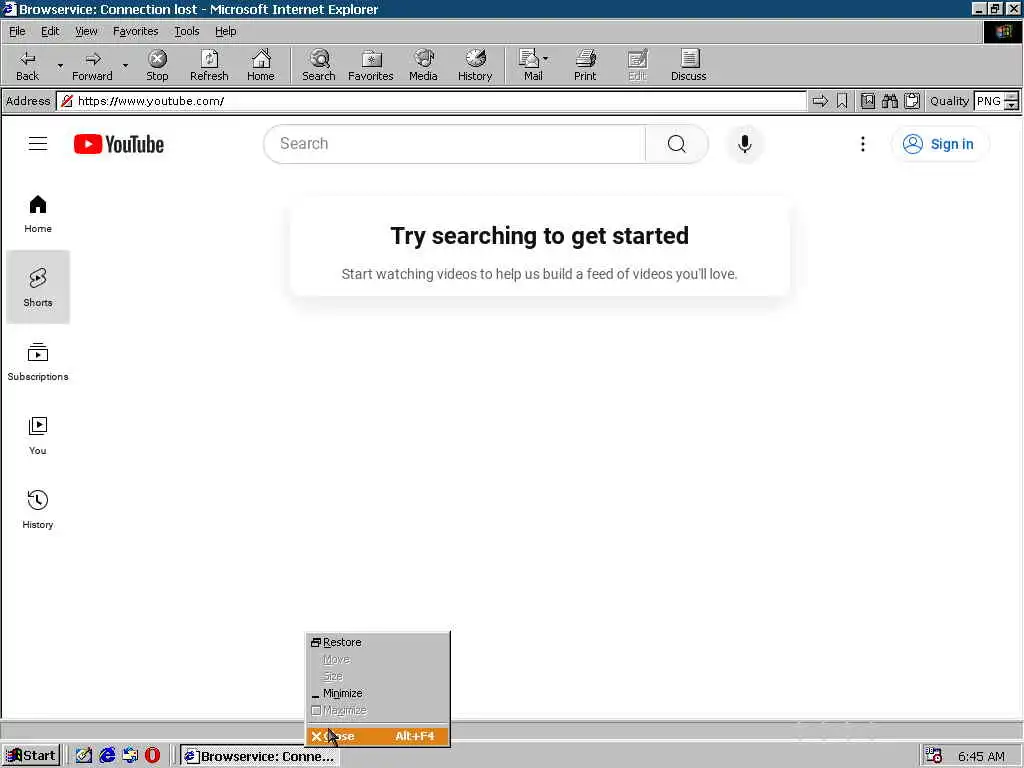Viewport: 1024px width, 768px height.
Task: Toggle the YouTube hamburger guide menu
Action: coord(38,144)
